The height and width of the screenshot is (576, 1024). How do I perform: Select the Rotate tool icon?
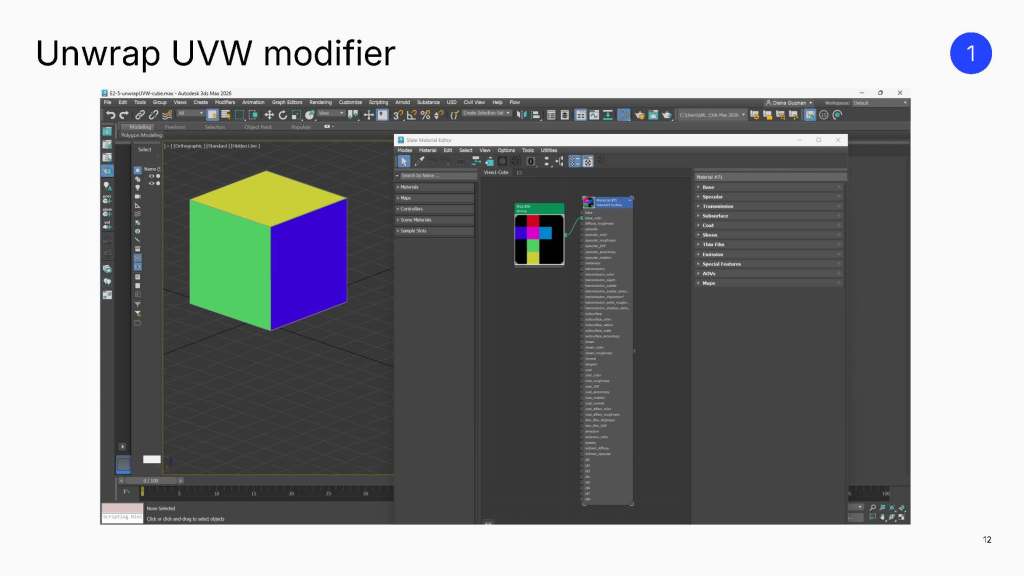(x=283, y=115)
